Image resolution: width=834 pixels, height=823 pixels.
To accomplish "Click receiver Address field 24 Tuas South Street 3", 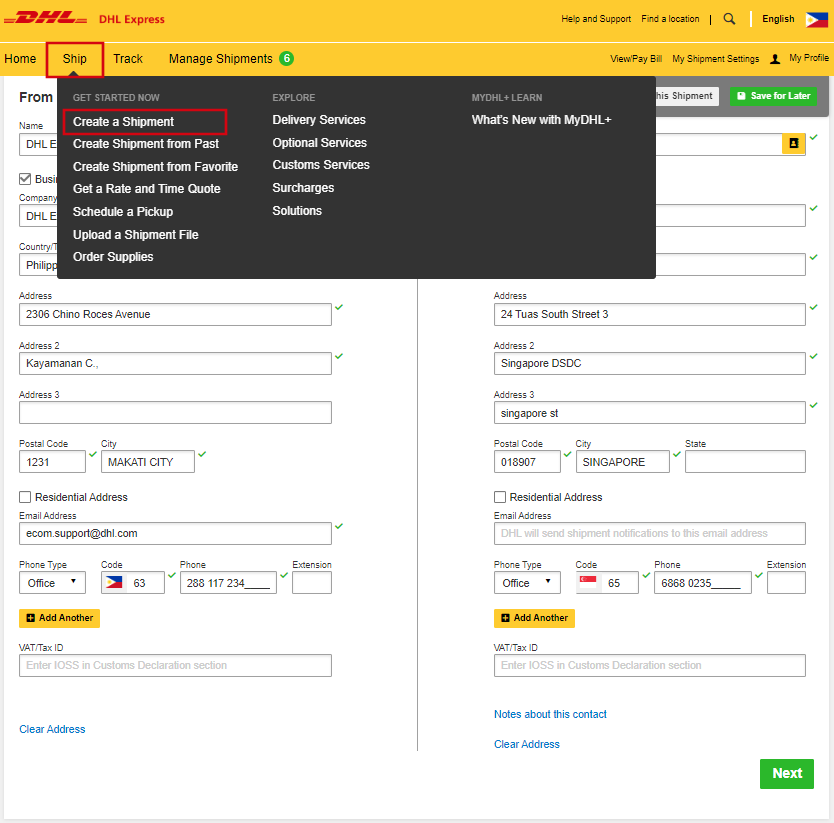I will point(649,314).
